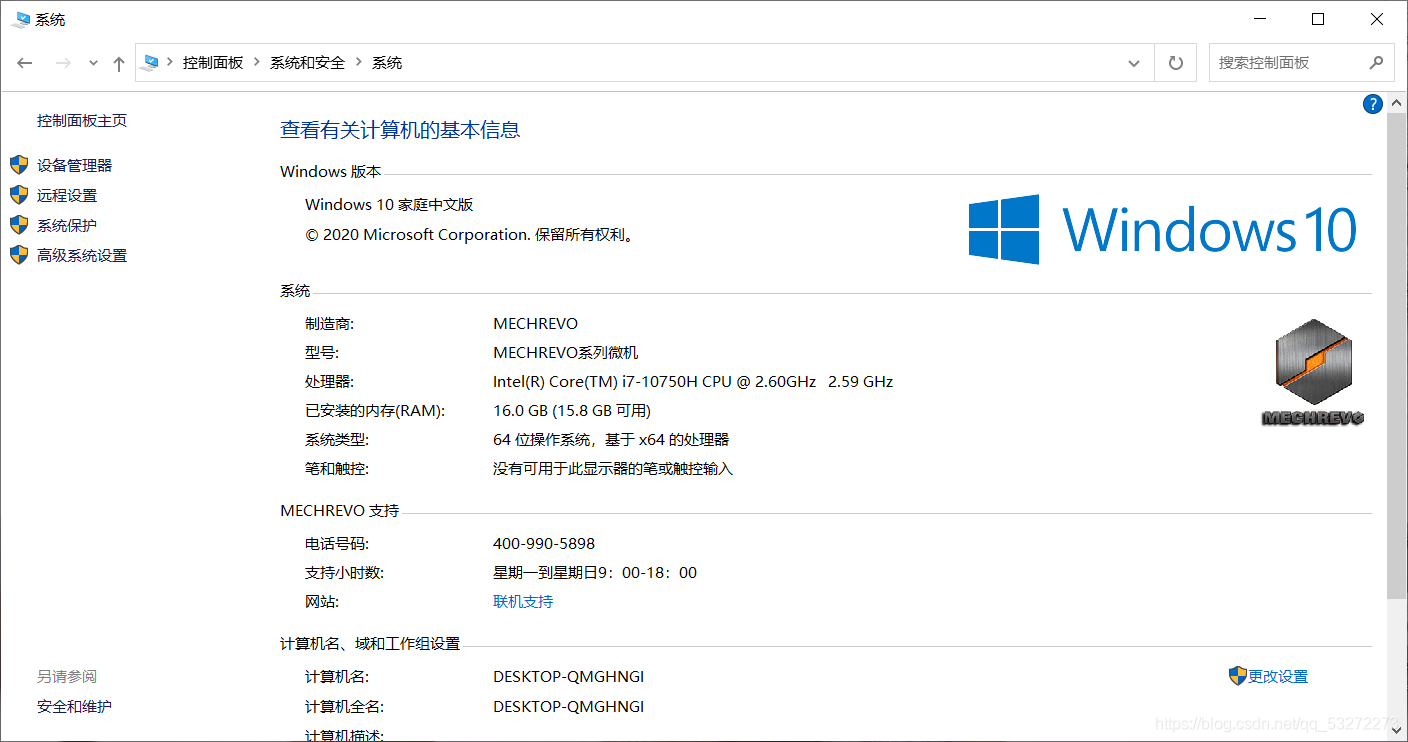The image size is (1408, 742).
Task: Click the shield icon beside 系统保护
Action: pos(19,225)
